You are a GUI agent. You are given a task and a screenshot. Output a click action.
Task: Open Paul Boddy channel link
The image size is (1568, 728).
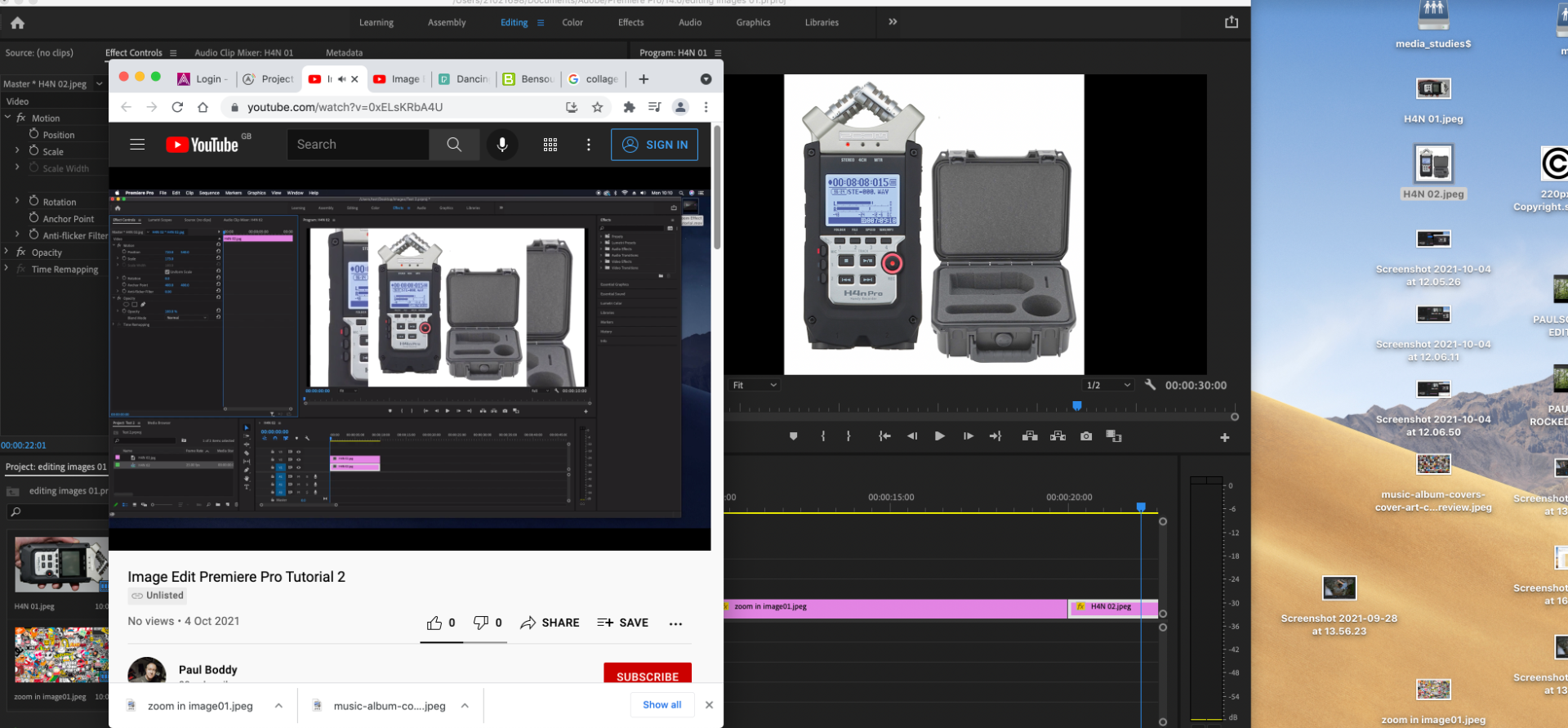[x=208, y=670]
